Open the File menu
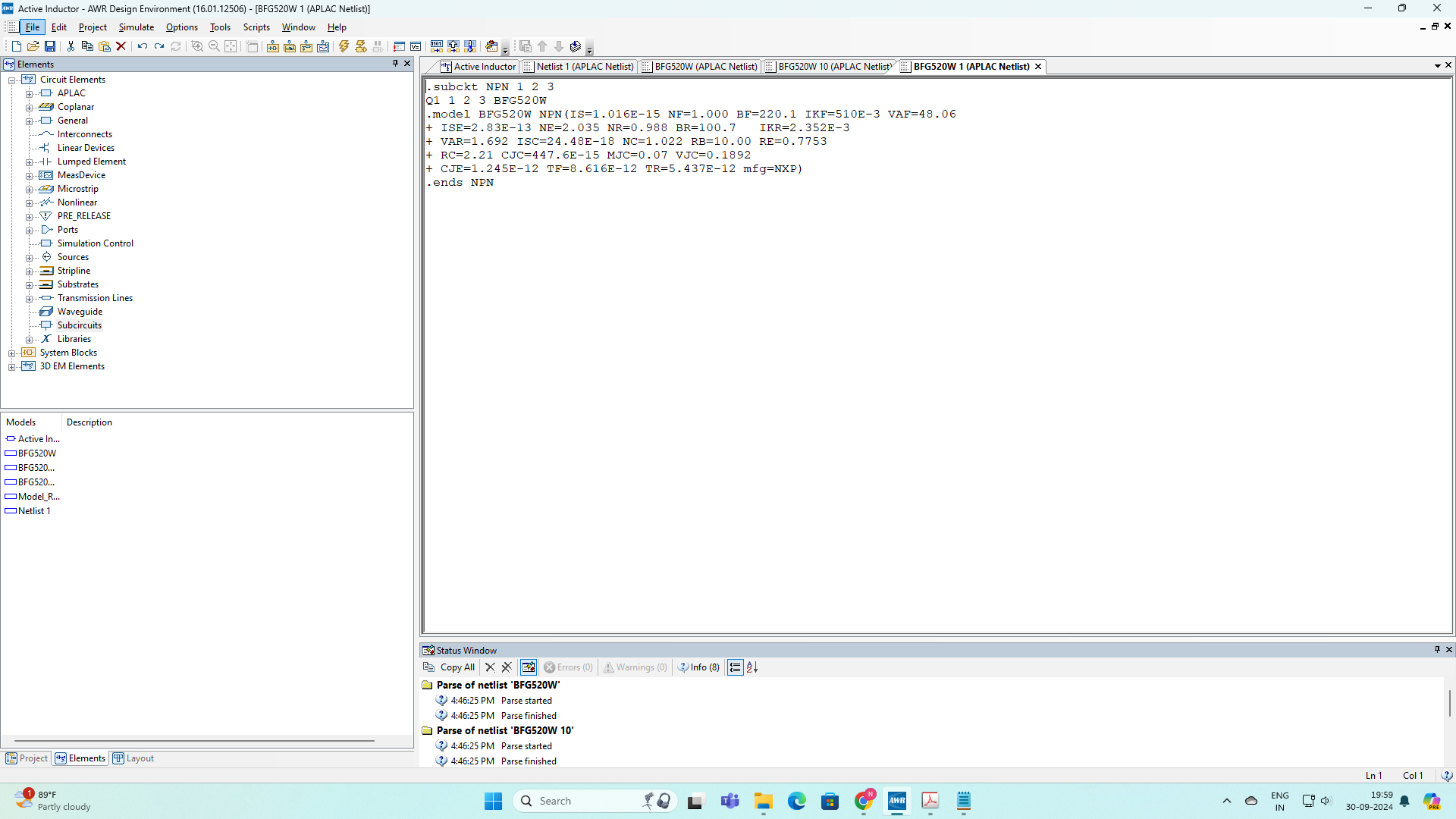The width and height of the screenshot is (1456, 819). (33, 27)
